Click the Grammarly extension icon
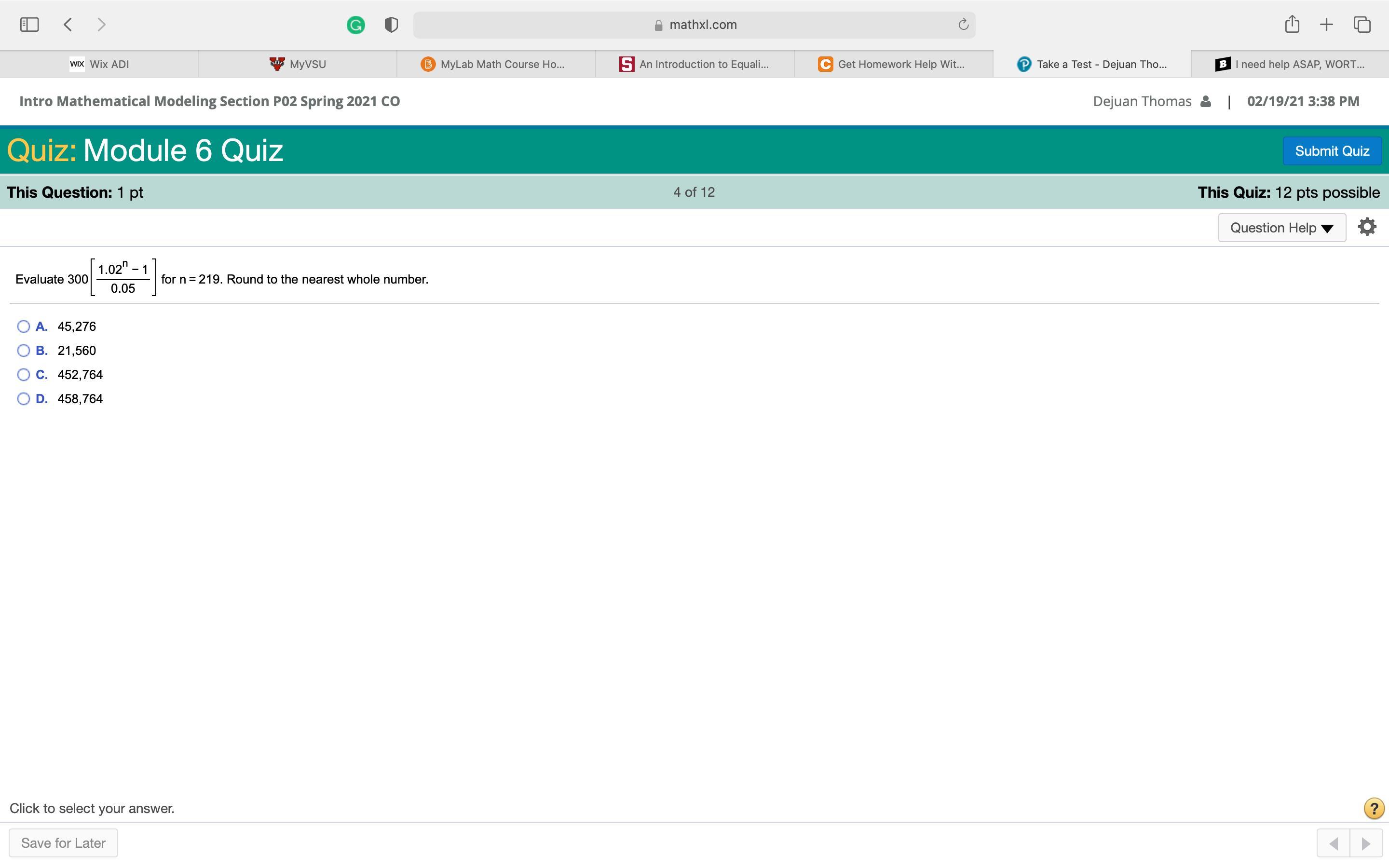 pyautogui.click(x=356, y=25)
